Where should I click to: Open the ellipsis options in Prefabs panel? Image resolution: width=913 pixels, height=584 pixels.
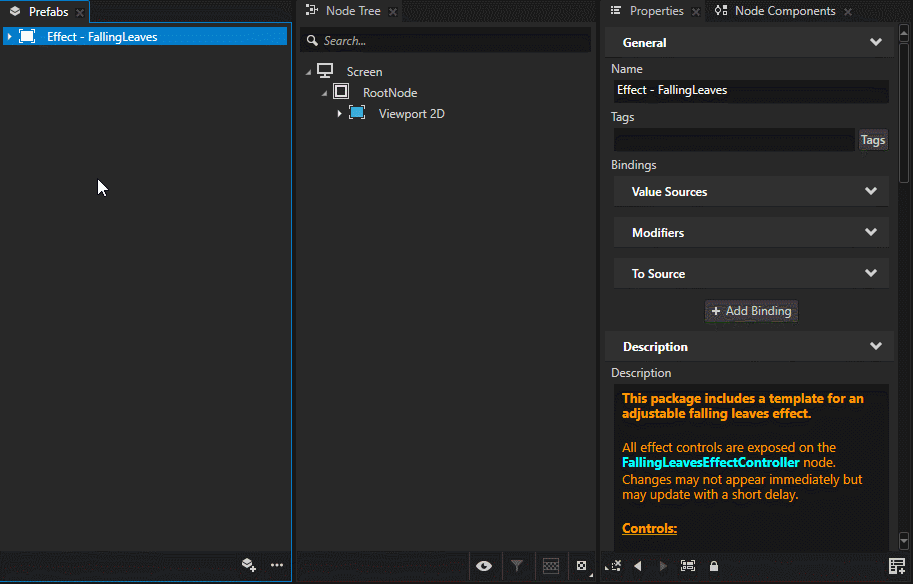pos(276,565)
